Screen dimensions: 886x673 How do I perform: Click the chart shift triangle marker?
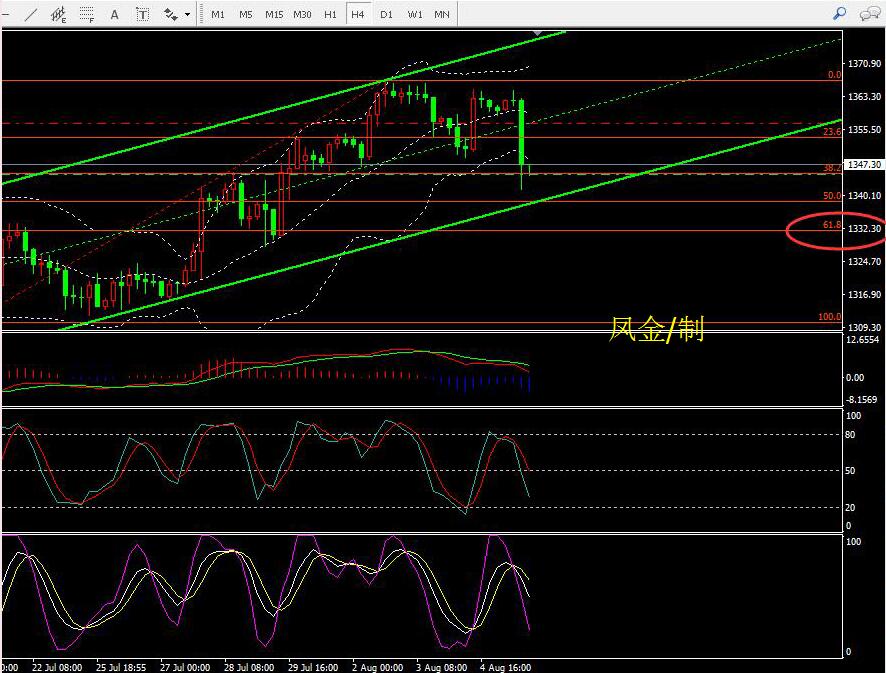click(x=539, y=34)
